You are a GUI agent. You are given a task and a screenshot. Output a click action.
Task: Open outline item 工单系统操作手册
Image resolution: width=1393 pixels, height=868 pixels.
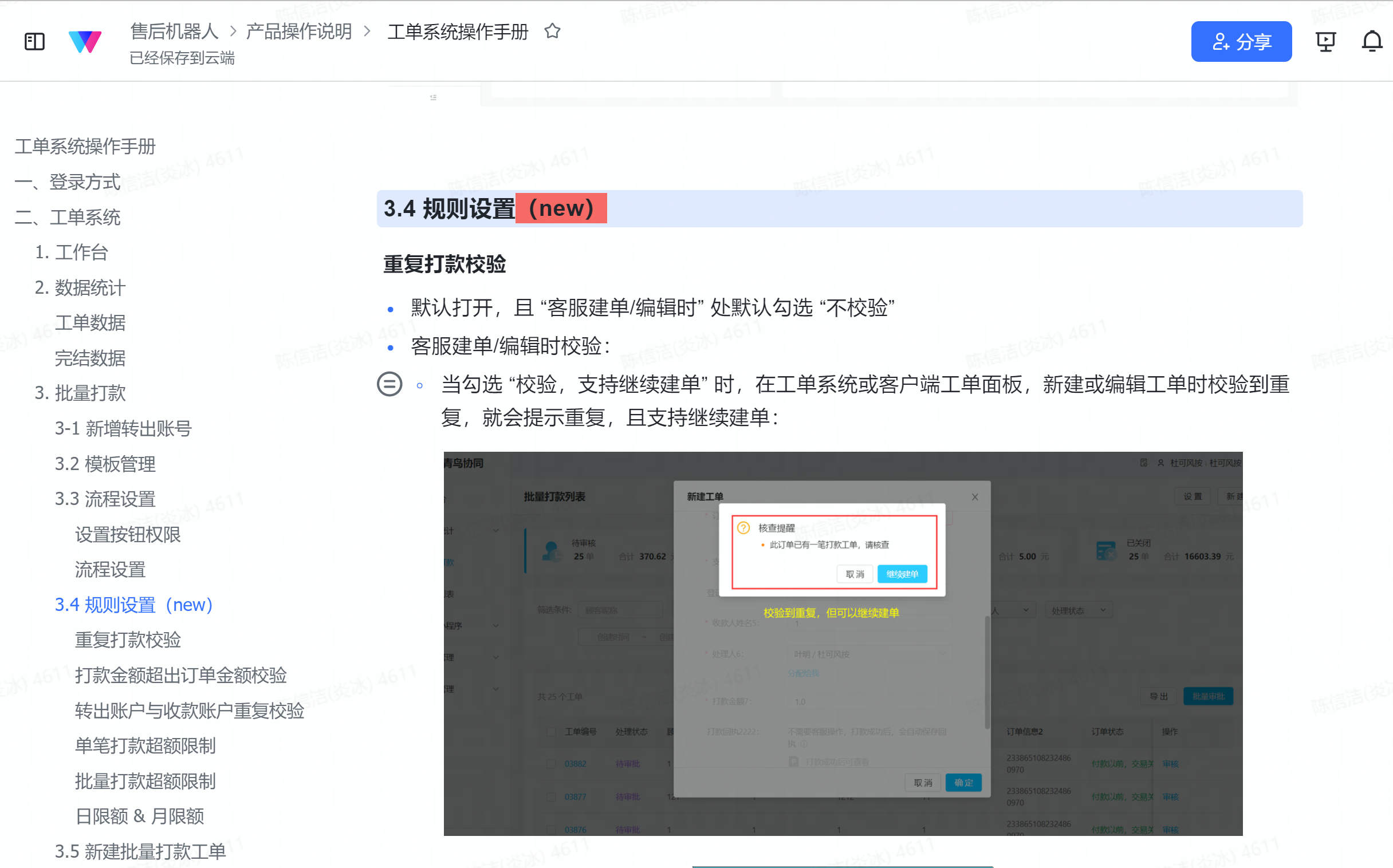point(85,147)
